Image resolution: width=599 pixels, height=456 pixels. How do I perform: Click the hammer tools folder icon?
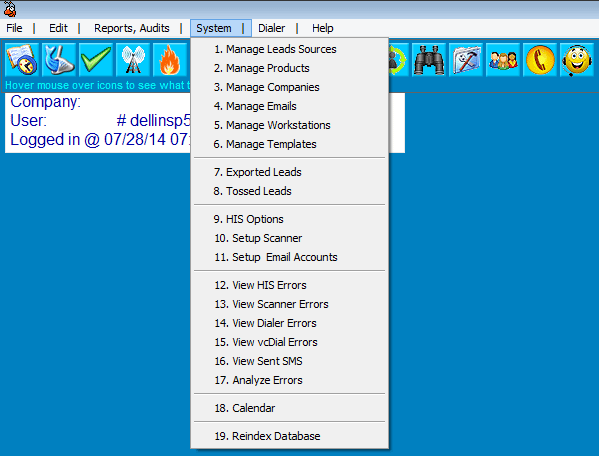coord(466,60)
